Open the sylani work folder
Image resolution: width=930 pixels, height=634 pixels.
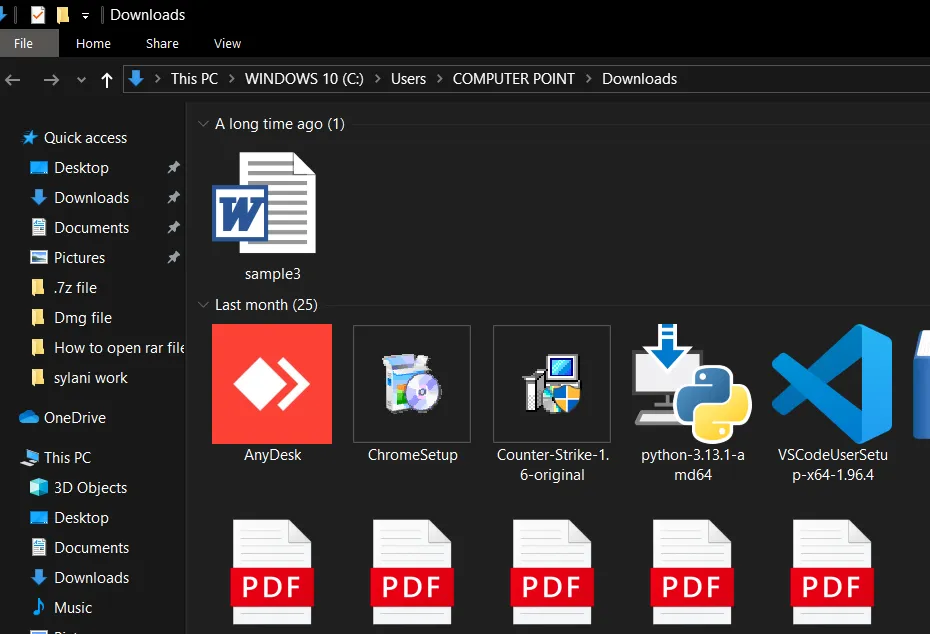coord(90,378)
